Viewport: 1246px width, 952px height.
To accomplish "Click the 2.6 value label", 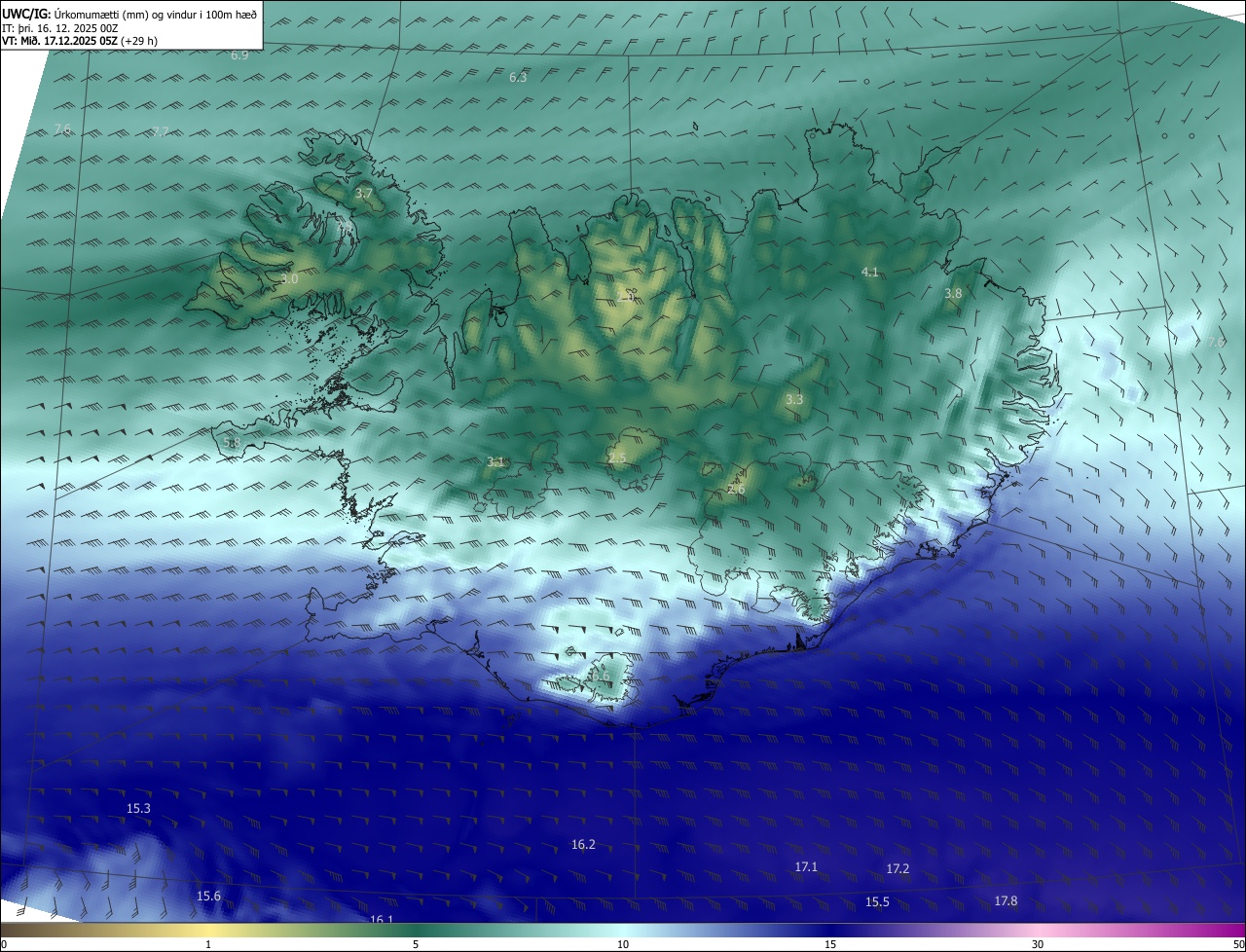I will pos(736,490).
